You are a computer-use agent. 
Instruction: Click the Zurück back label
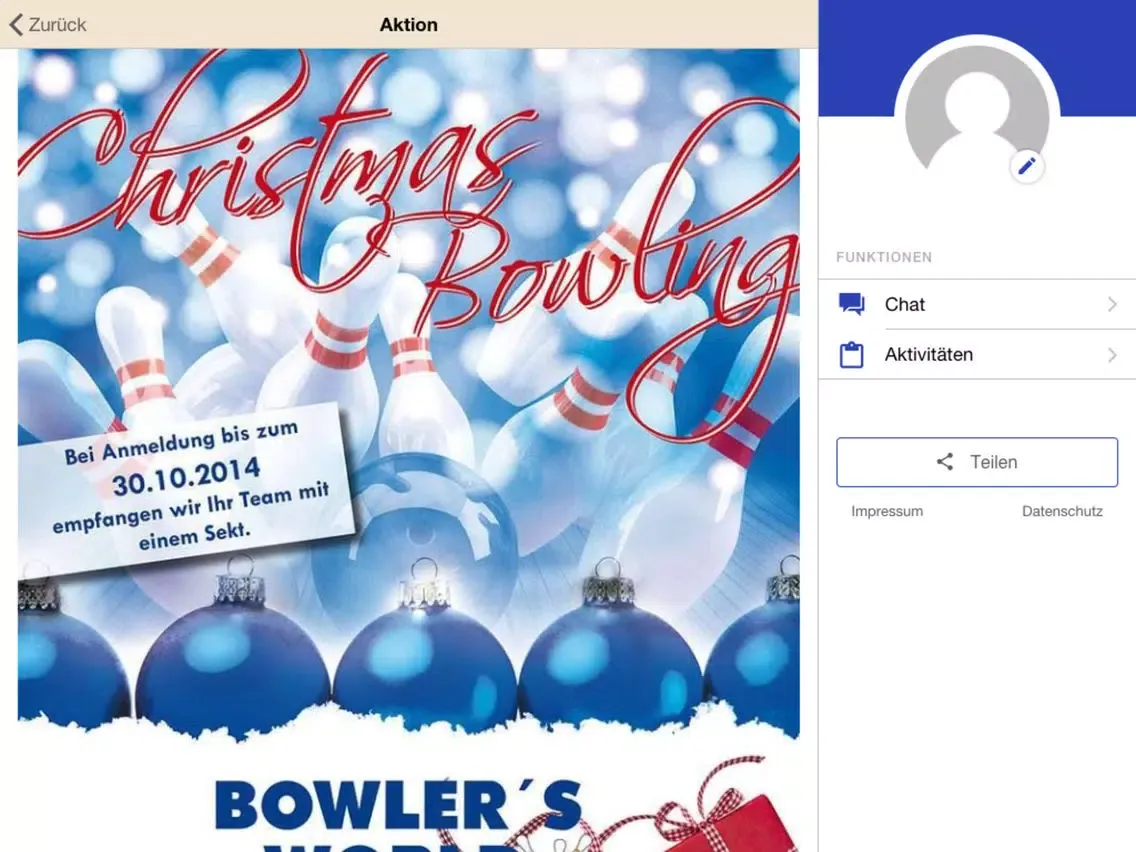57,24
